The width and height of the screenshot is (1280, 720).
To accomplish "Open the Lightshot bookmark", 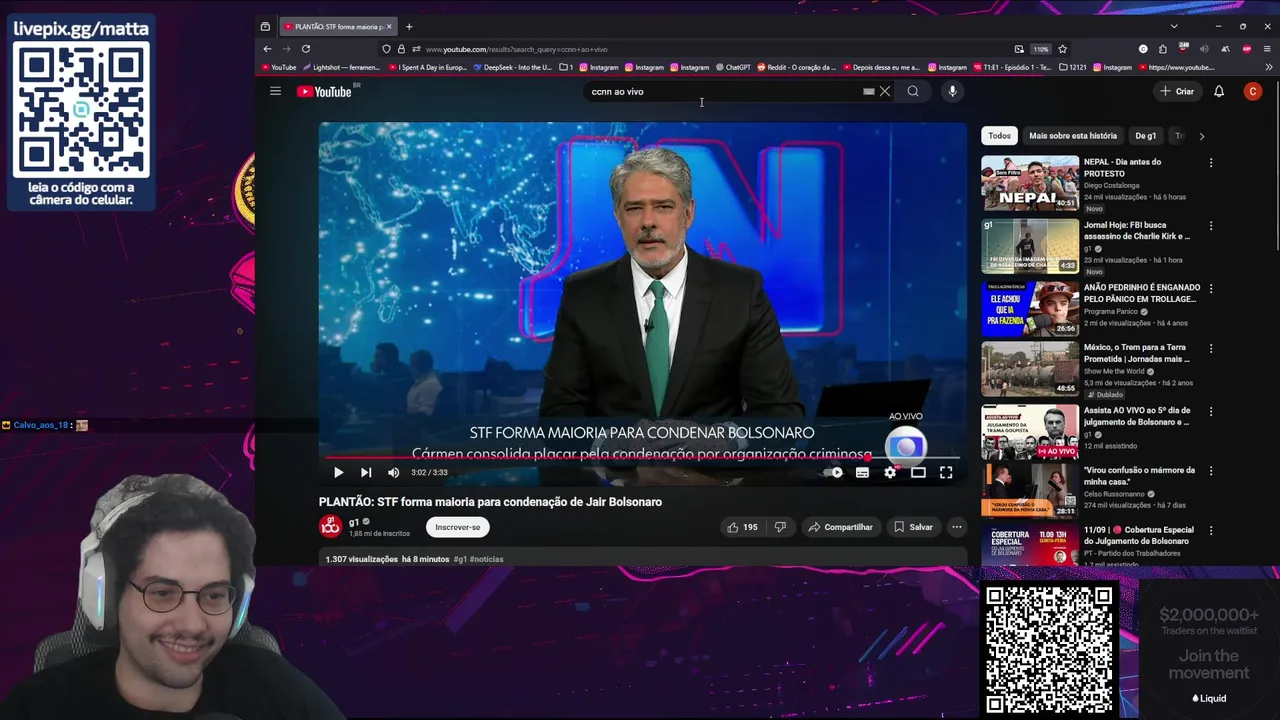I will (341, 67).
